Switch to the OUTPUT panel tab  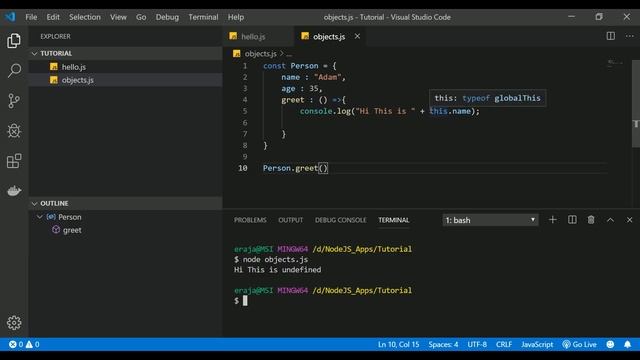291,220
